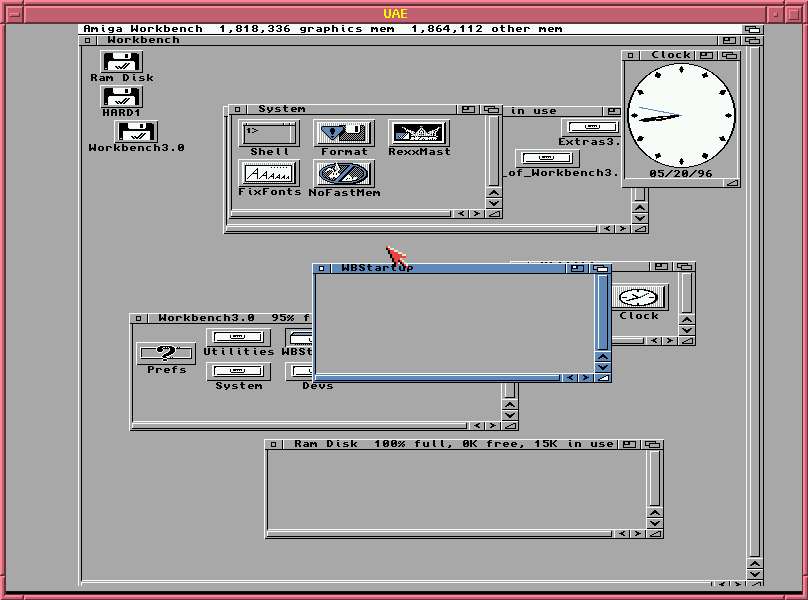
Task: Click the up arrow in the Ram Disk window
Action: coord(654,513)
